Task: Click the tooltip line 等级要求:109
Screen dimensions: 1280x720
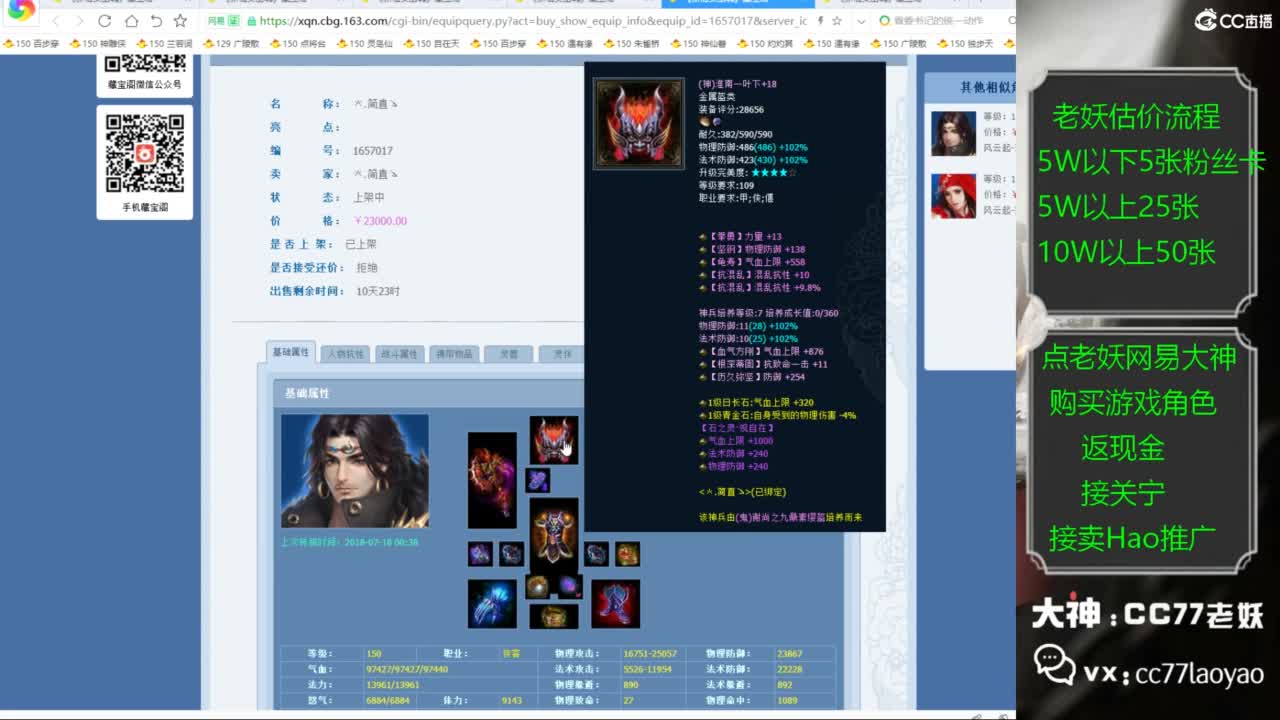Action: click(726, 186)
